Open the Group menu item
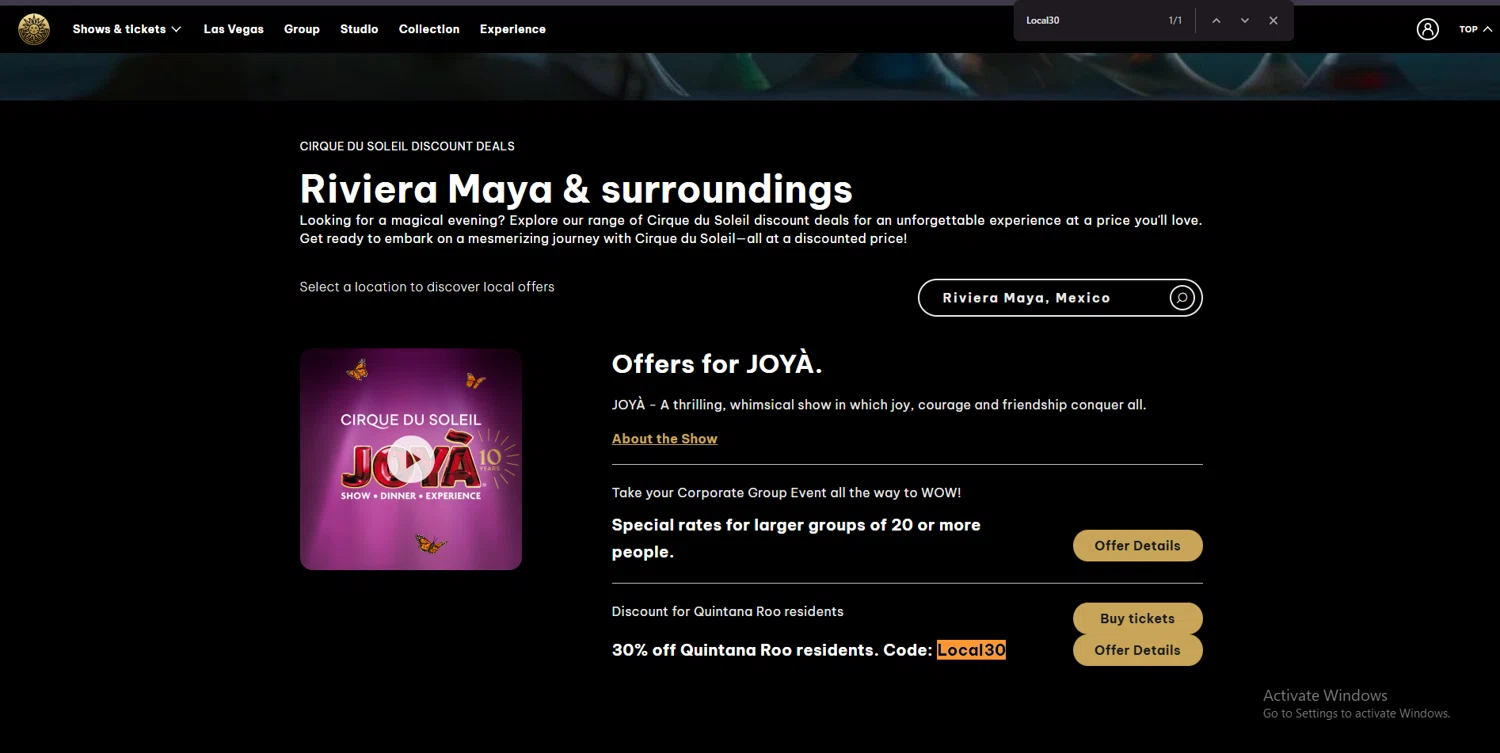 click(302, 29)
